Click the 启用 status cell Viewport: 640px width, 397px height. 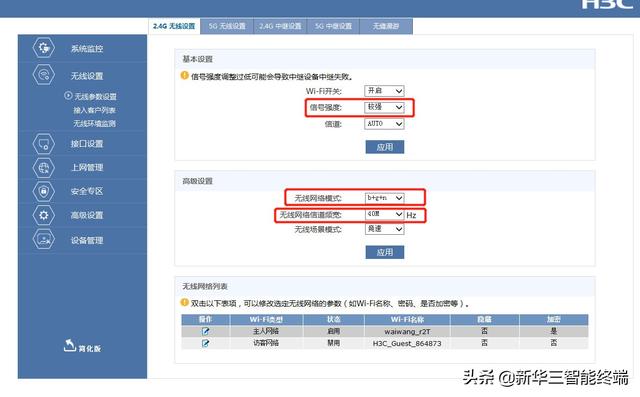[x=333, y=331]
